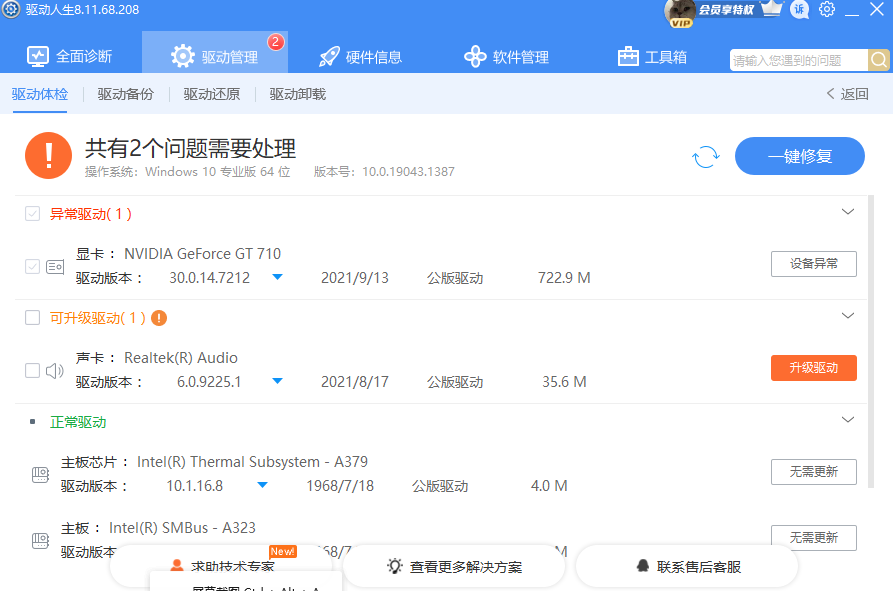Select the 驱动还原 sub-tab
Image resolution: width=893 pixels, height=591 pixels.
(212, 94)
